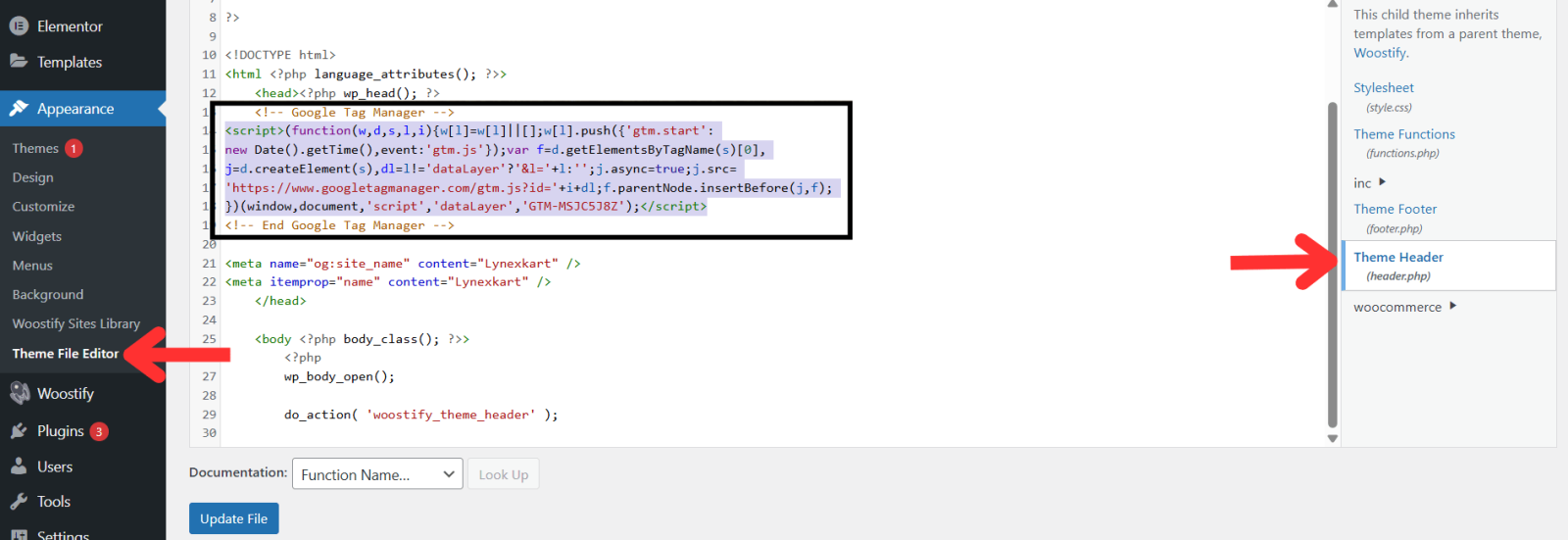This screenshot has height=540, width=1568.
Task: Open the Design submenu item
Action: pos(32,177)
